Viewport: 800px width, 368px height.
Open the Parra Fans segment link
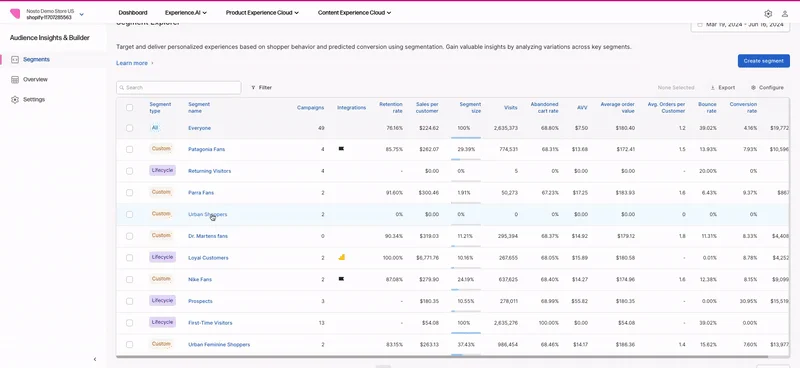(201, 193)
